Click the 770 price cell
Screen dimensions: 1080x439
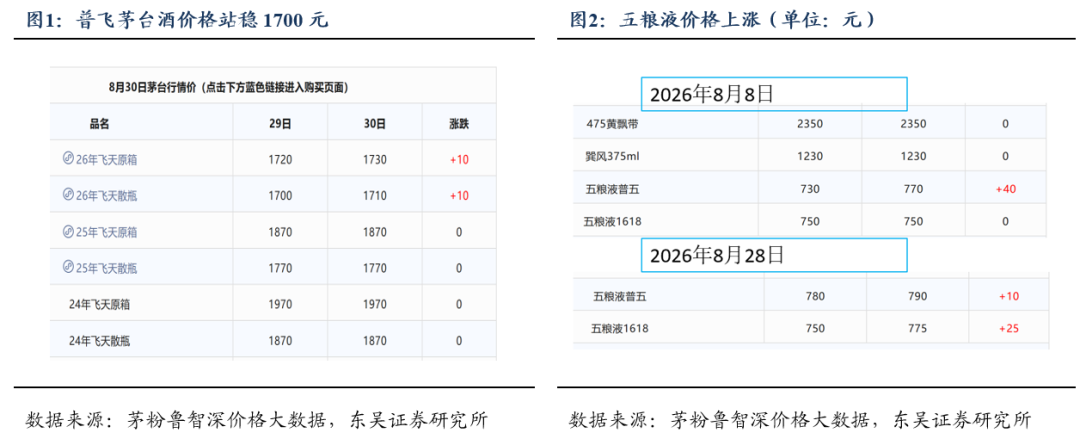point(913,189)
